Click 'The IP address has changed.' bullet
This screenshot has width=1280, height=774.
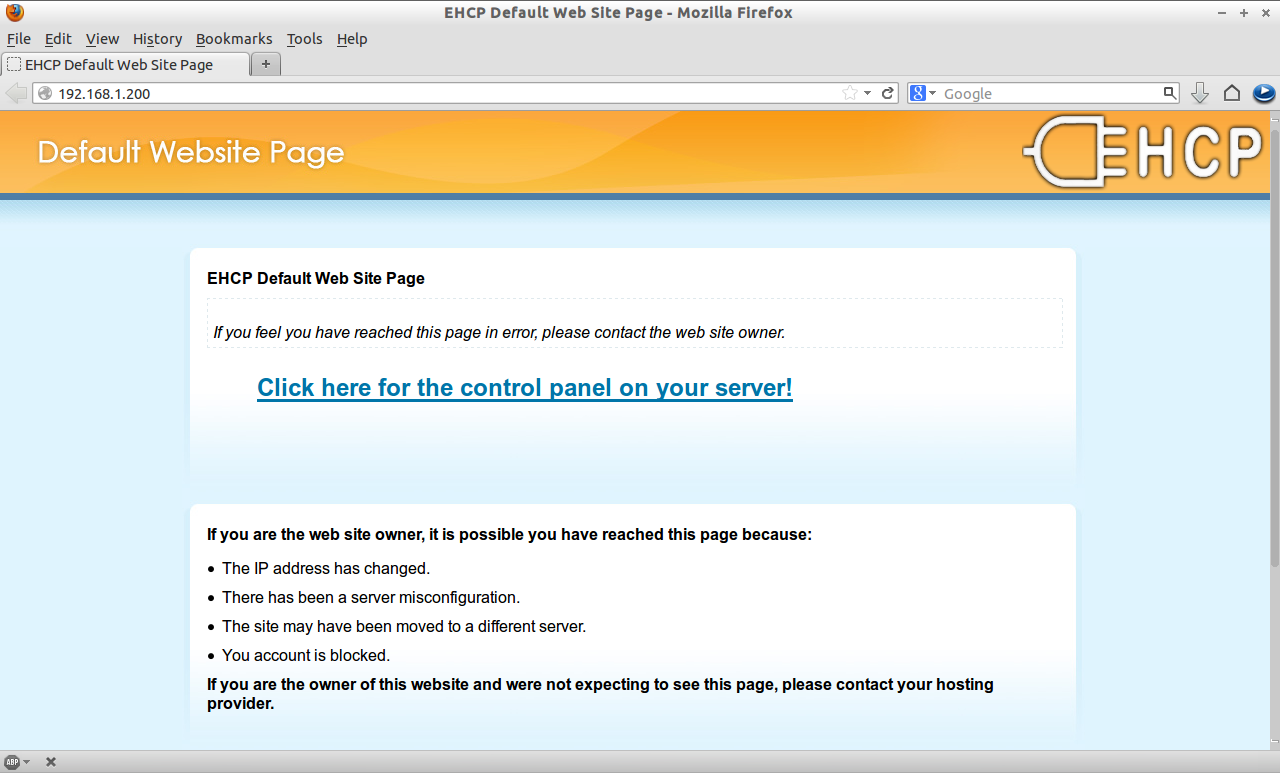pyautogui.click(x=326, y=568)
